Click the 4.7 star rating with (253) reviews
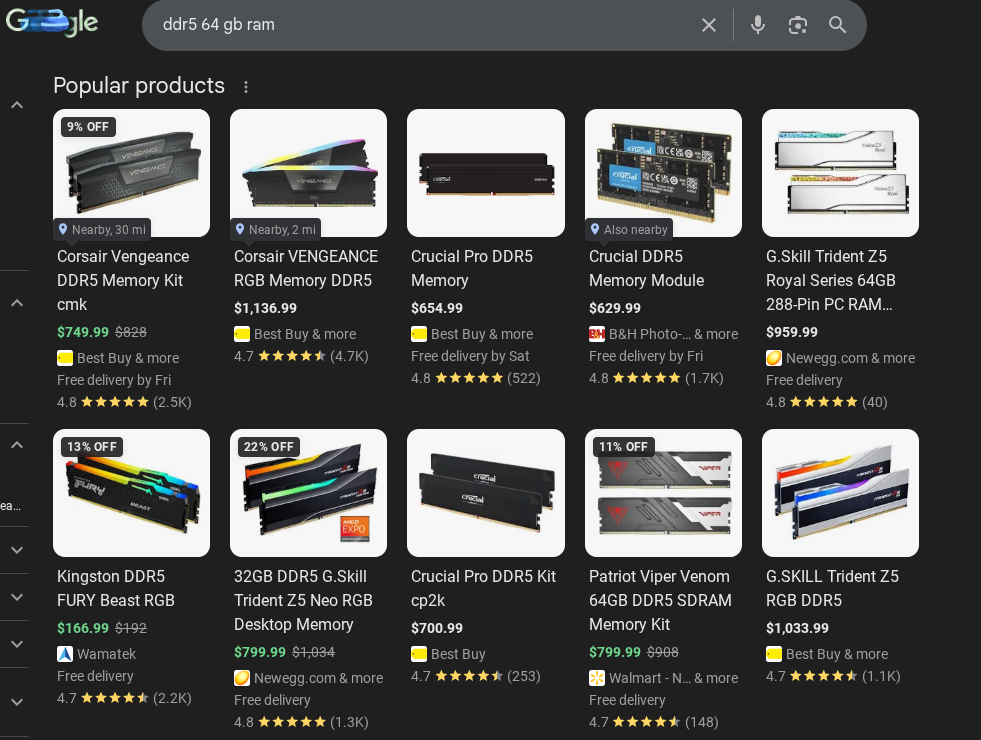 pyautogui.click(x=475, y=676)
